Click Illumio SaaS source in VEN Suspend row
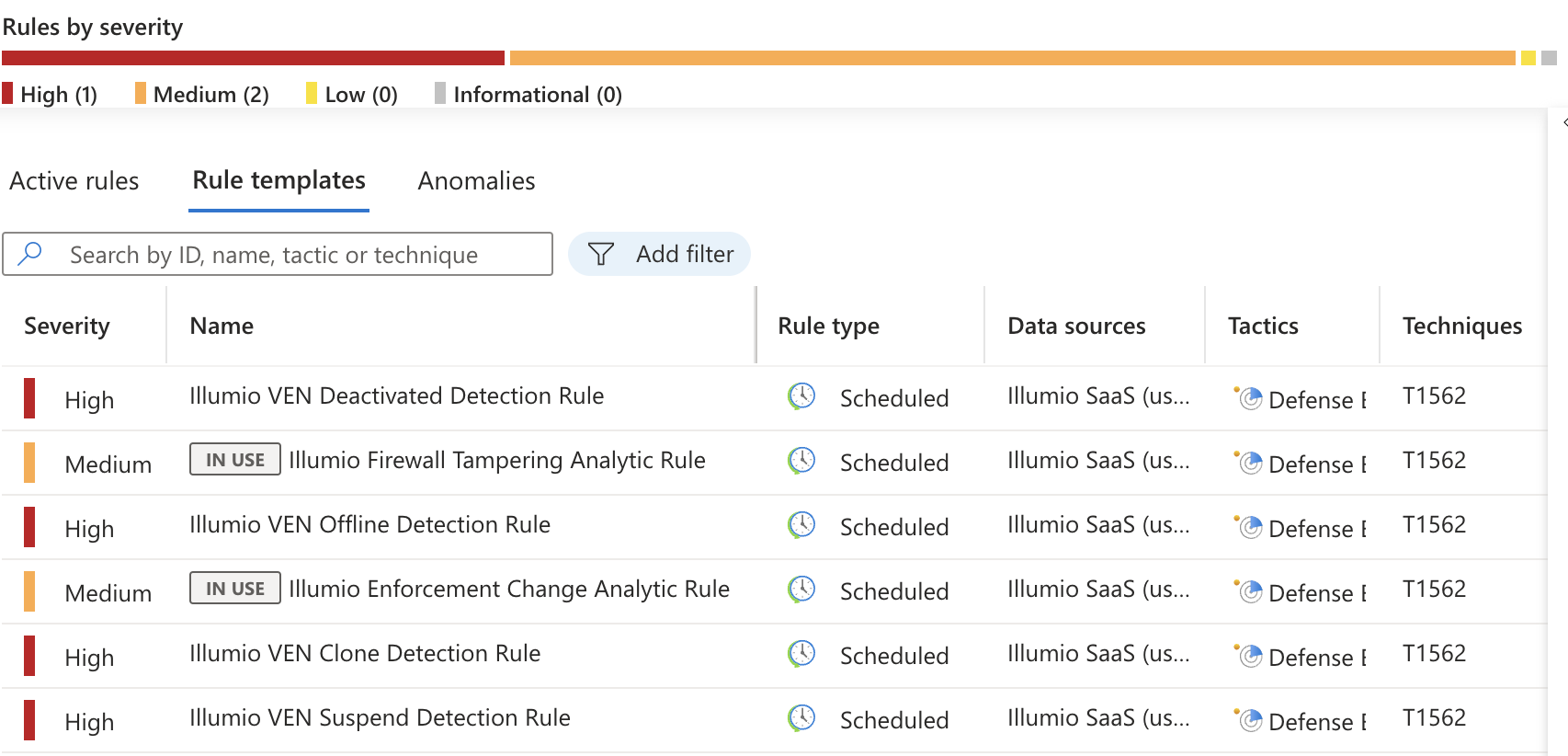 click(1098, 717)
